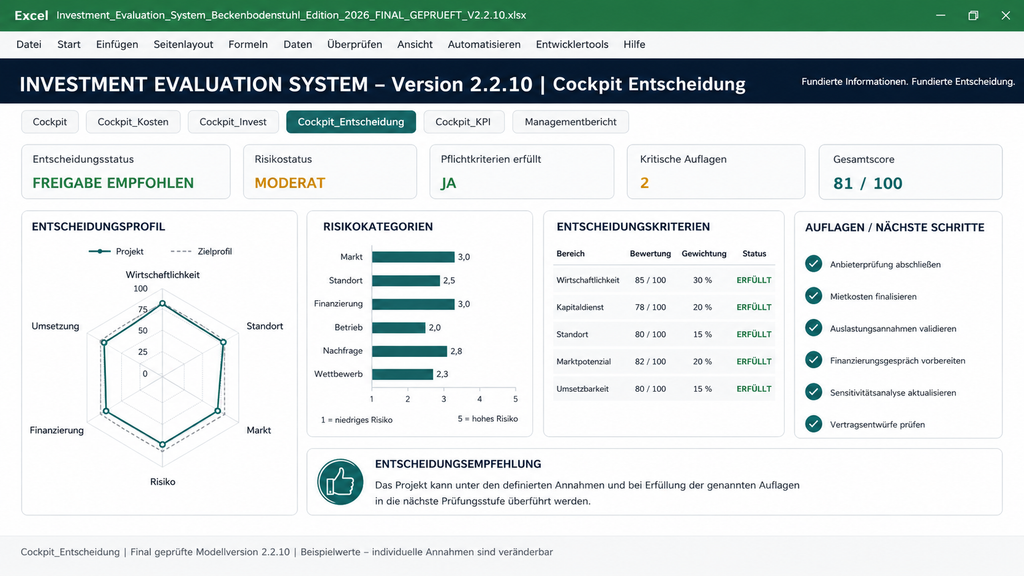Image resolution: width=1024 pixels, height=576 pixels.
Task: Select the Kritische Auflagen value 2
Action: pyautogui.click(x=645, y=183)
